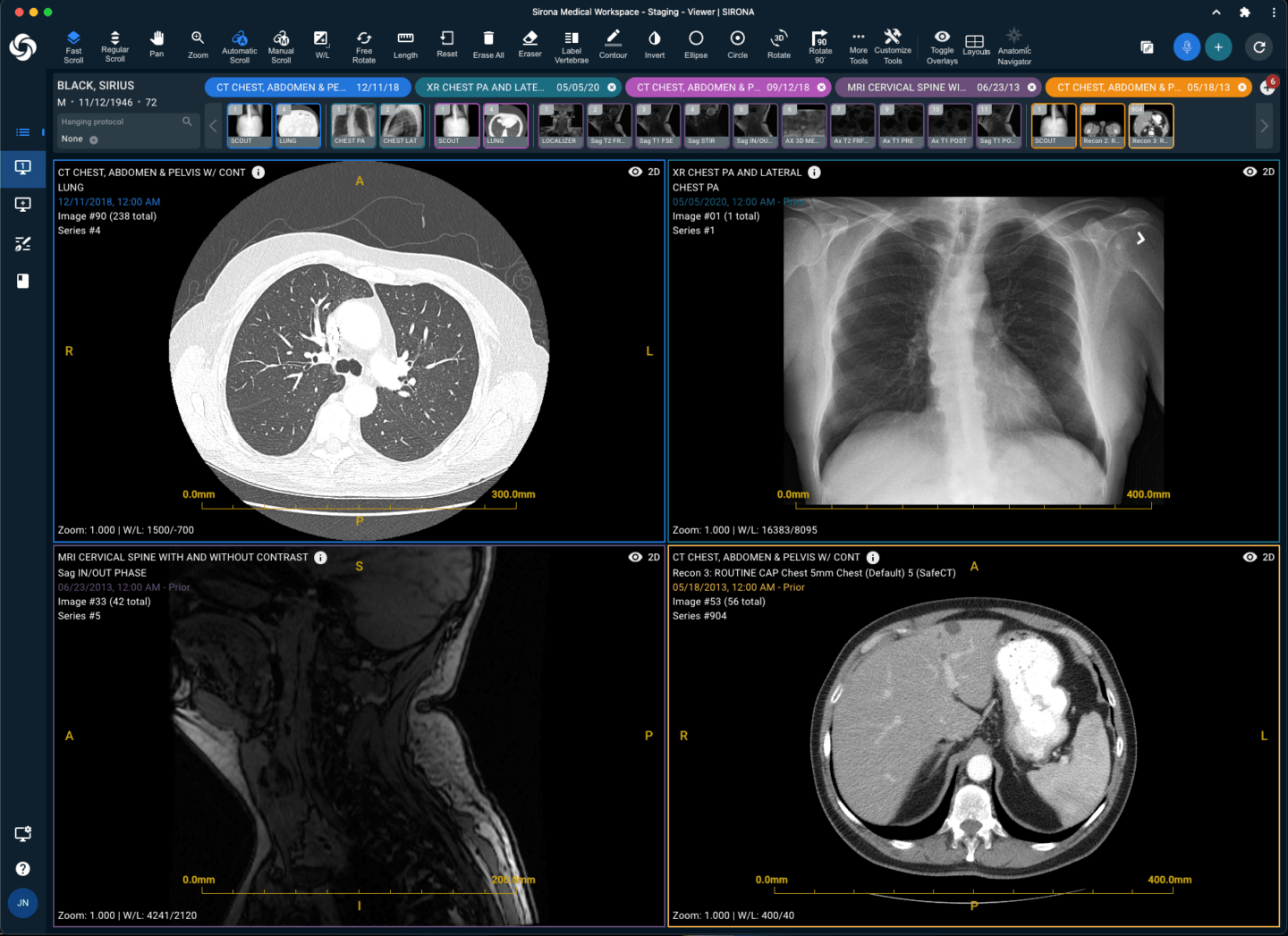Open the Anatomic Navigator

tap(1014, 46)
